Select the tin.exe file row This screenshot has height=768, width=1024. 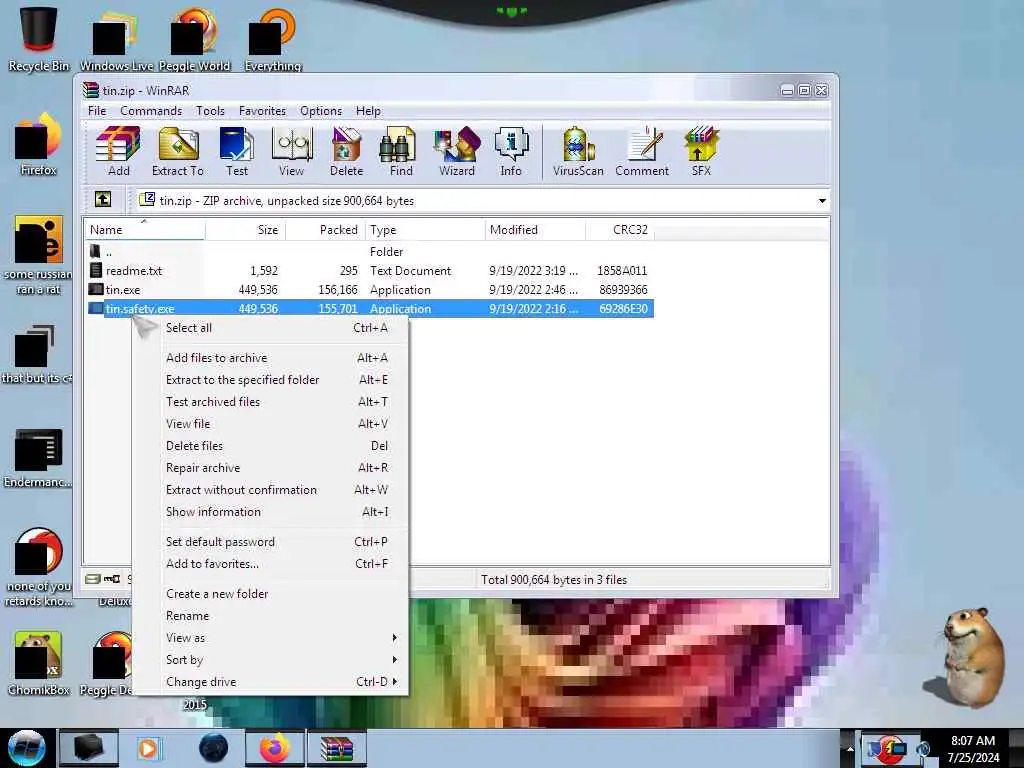[x=370, y=289]
